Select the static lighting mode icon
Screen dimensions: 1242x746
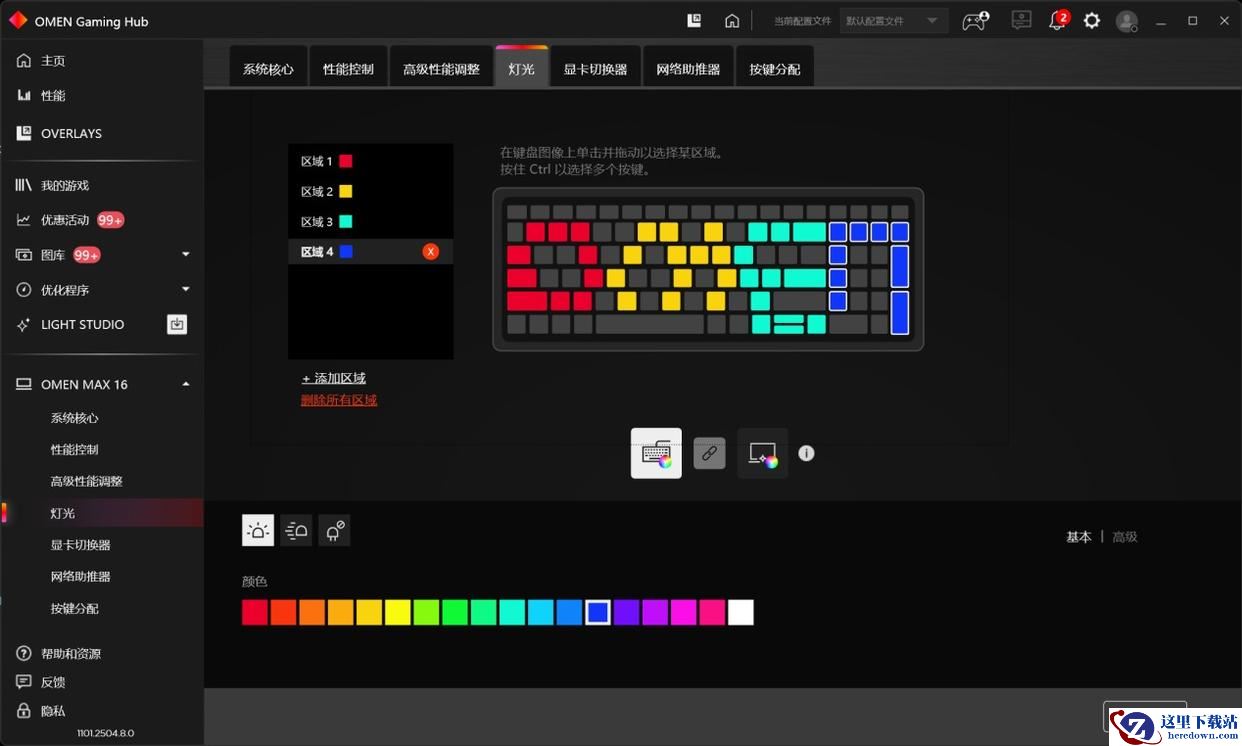[258, 530]
